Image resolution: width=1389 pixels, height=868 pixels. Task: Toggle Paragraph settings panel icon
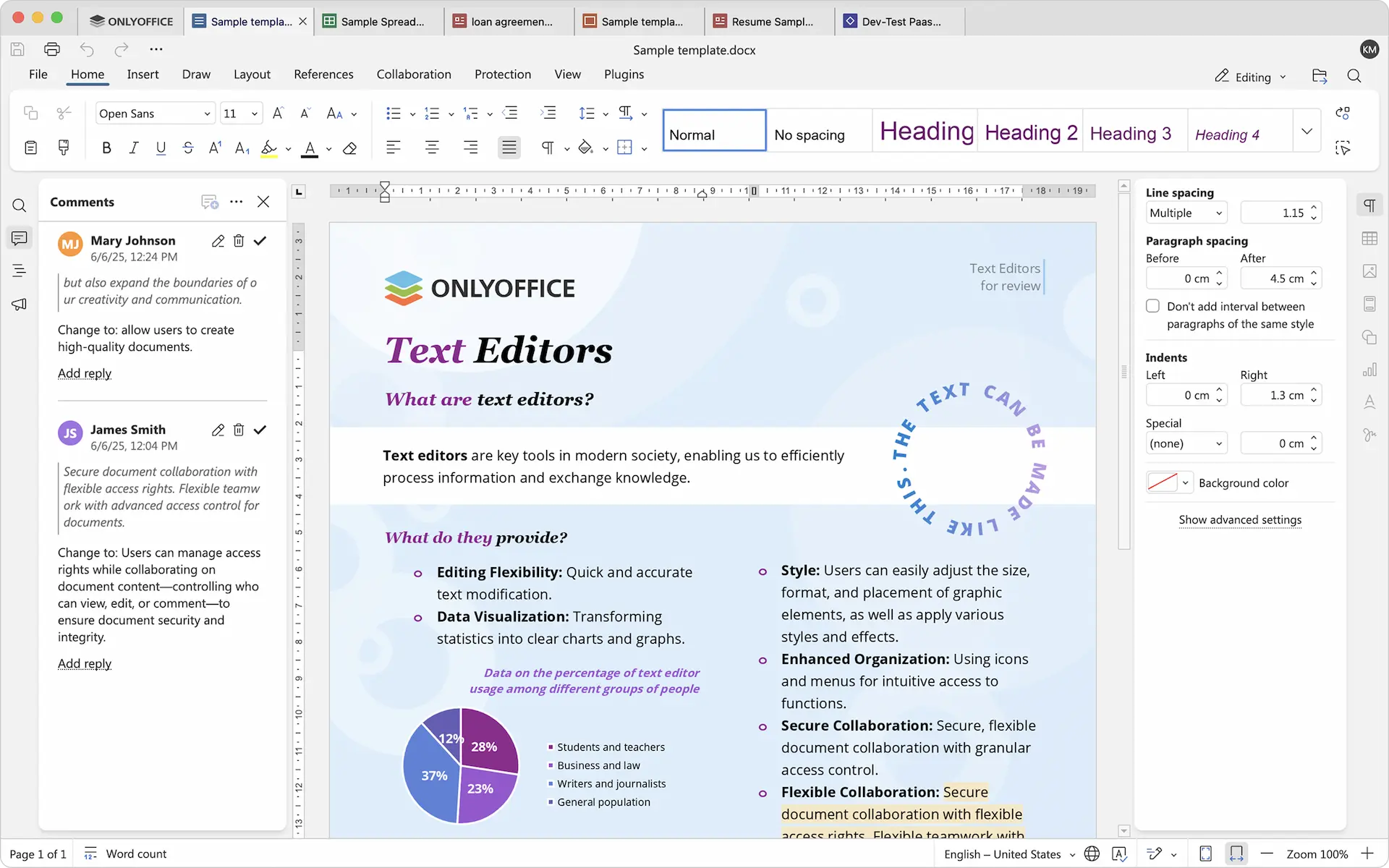point(1369,205)
